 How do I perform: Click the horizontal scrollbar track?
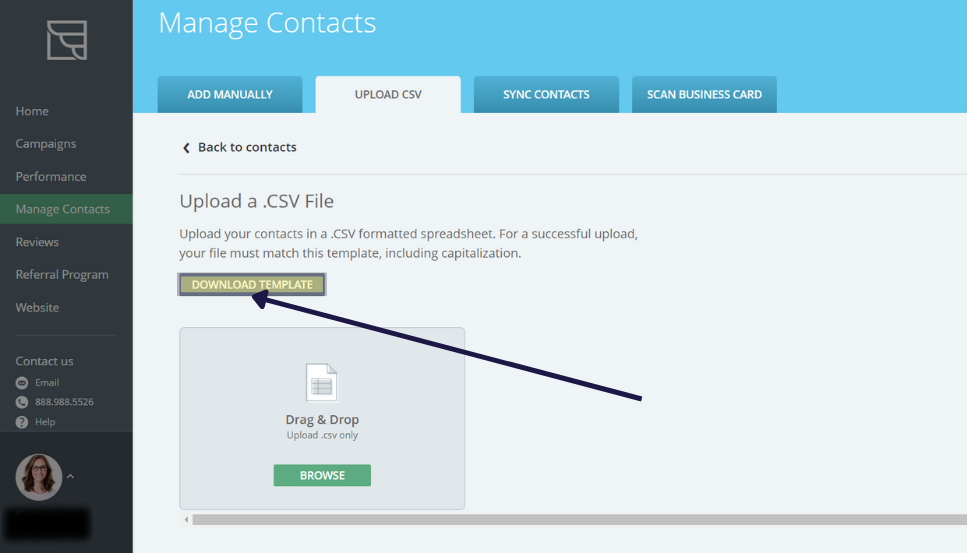coord(580,520)
